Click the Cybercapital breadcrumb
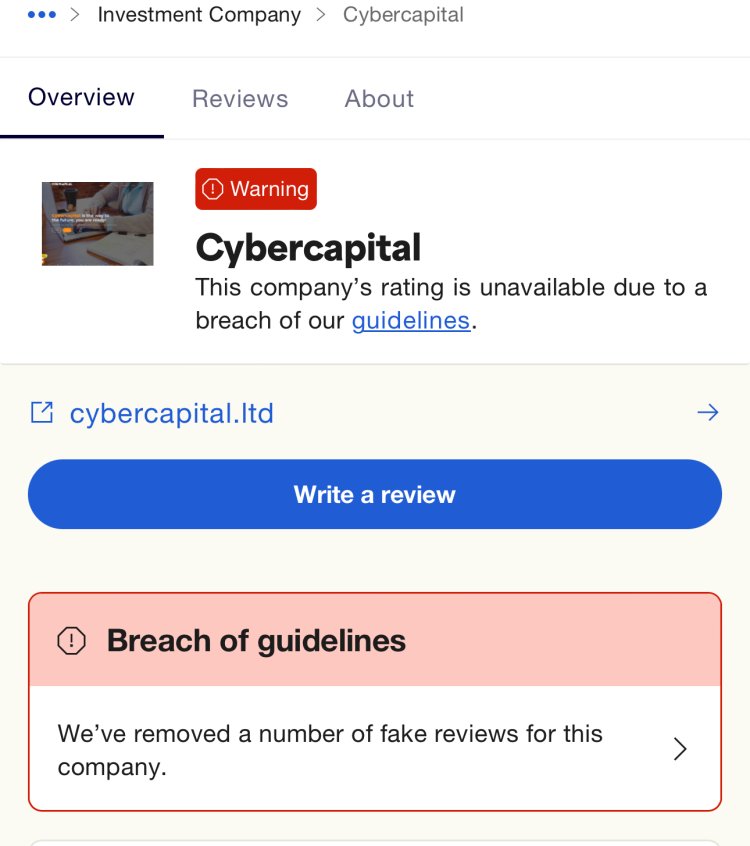Image resolution: width=750 pixels, height=846 pixels. click(x=403, y=15)
